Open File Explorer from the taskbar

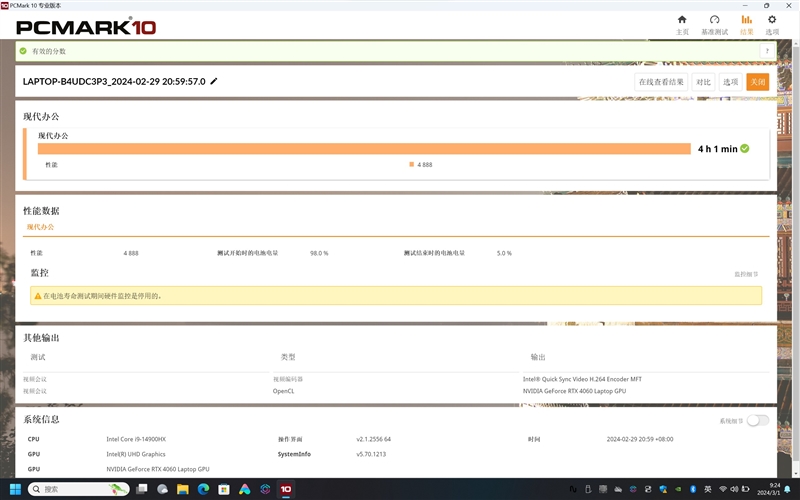click(182, 489)
